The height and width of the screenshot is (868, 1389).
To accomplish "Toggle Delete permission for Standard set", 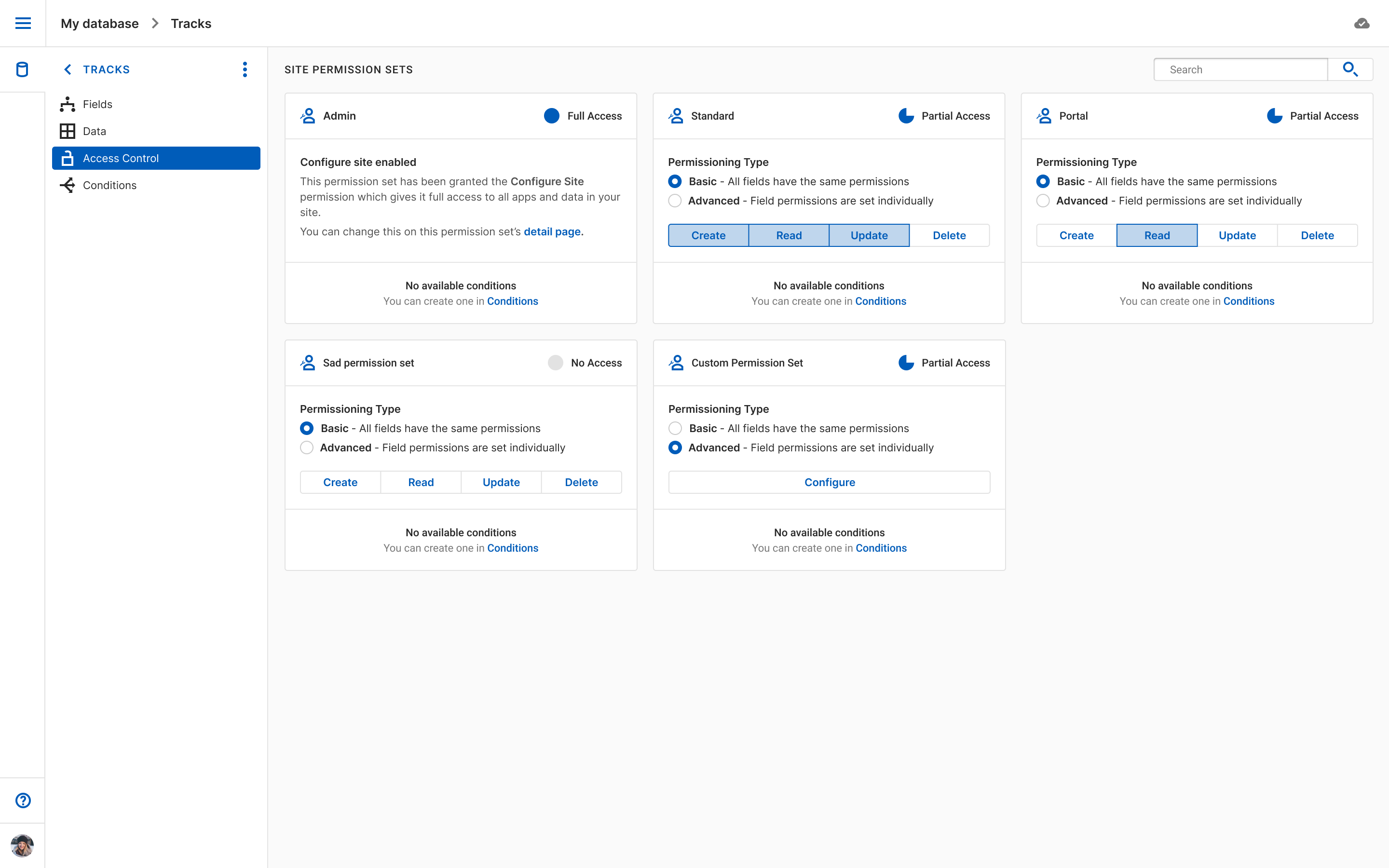I will tap(949, 235).
